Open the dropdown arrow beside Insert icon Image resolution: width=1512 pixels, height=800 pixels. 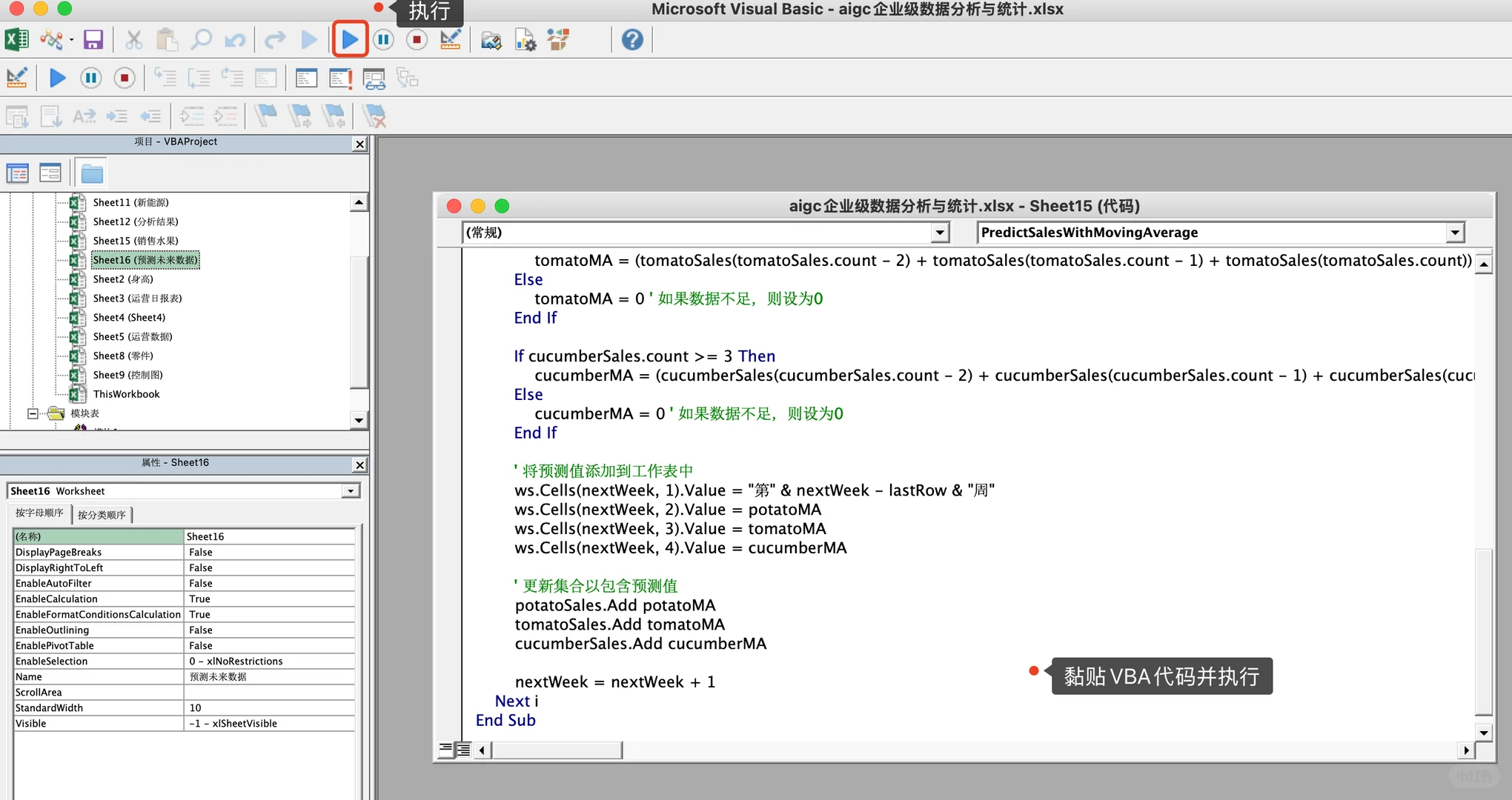point(72,40)
